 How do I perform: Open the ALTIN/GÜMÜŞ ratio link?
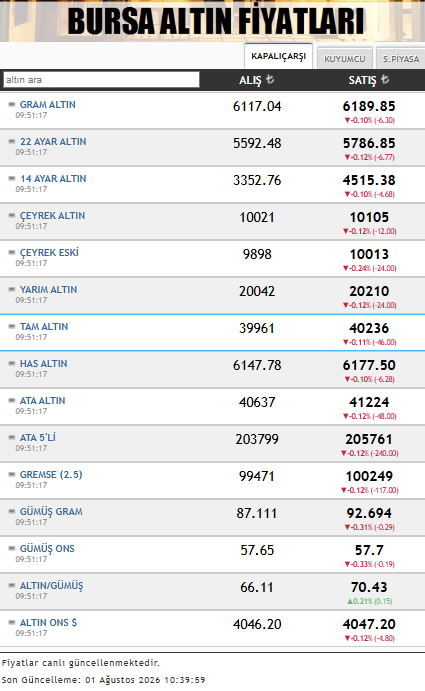[52, 586]
